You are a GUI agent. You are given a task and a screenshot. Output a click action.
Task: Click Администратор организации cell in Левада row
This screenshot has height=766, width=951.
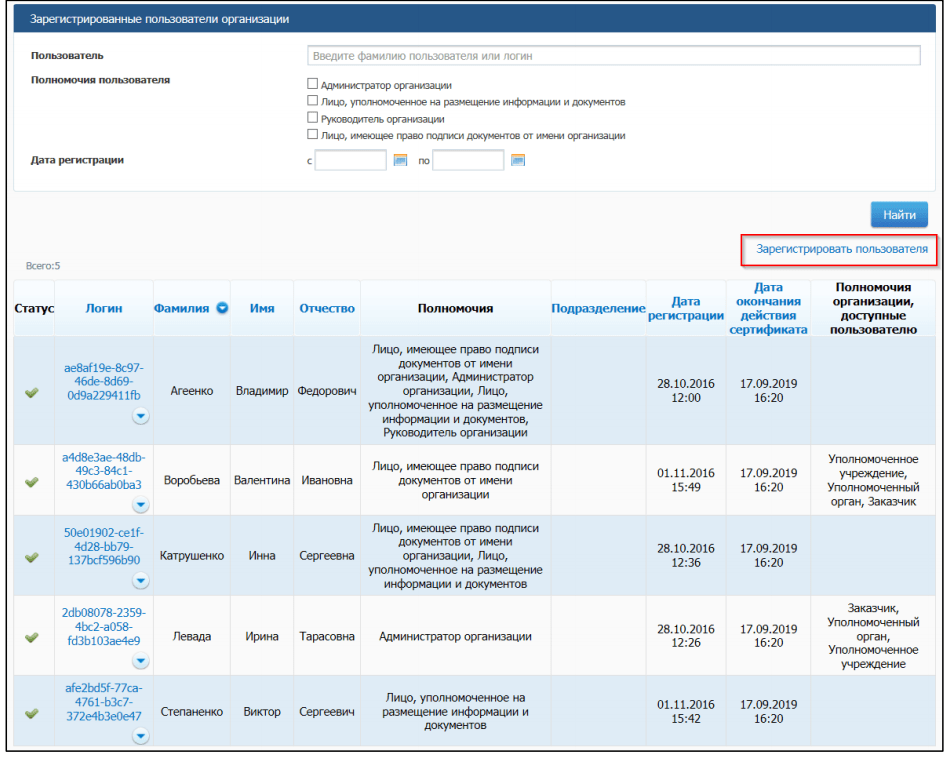click(x=455, y=636)
